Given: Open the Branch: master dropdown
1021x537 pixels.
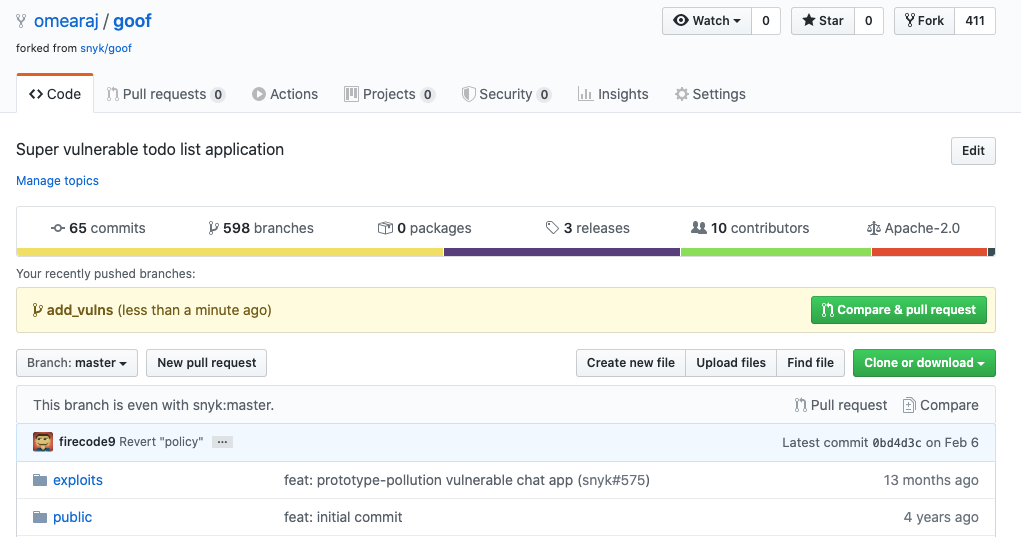Looking at the screenshot, I should [x=77, y=363].
